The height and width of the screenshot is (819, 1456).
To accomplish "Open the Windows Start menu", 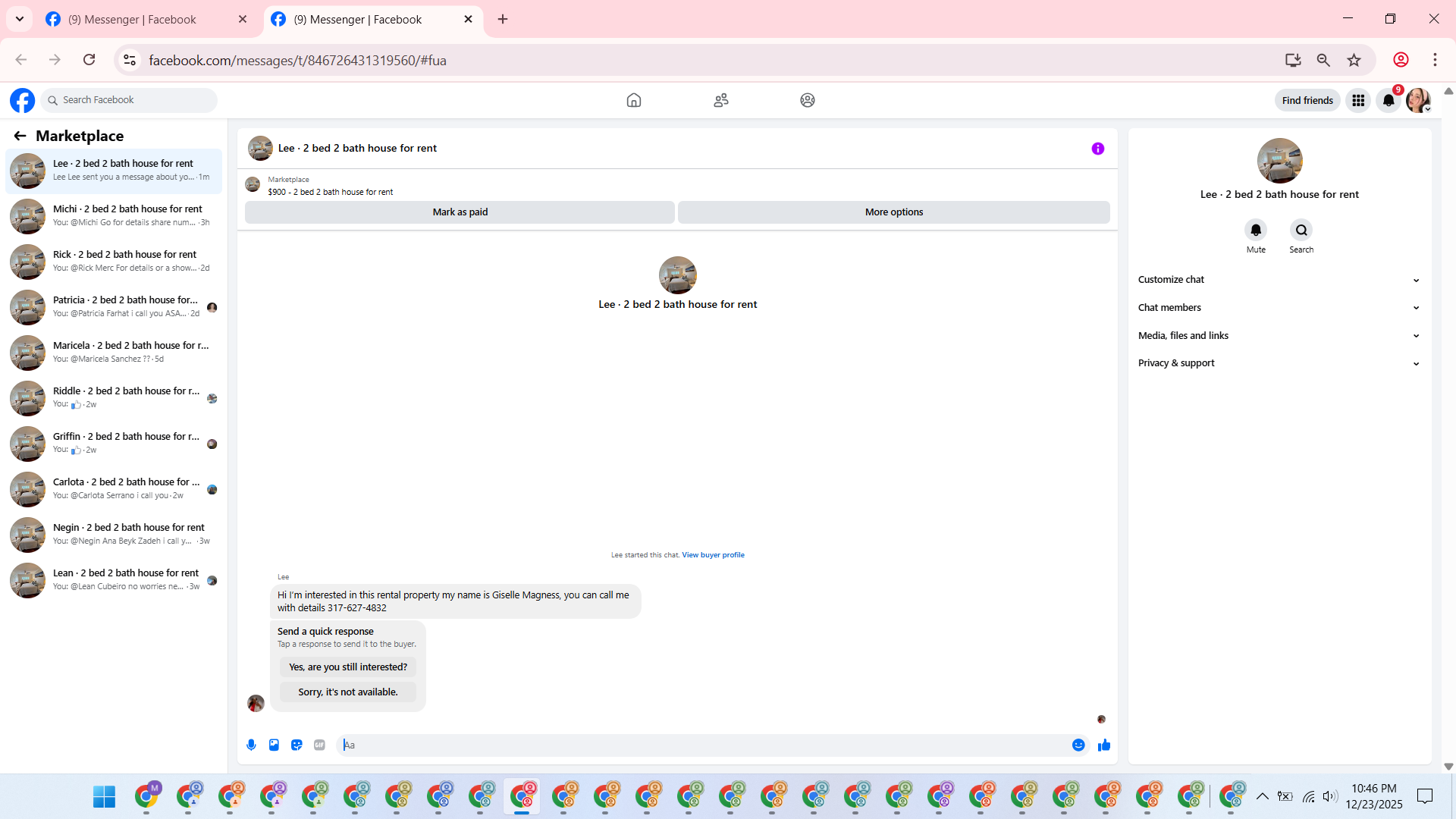I will (104, 796).
